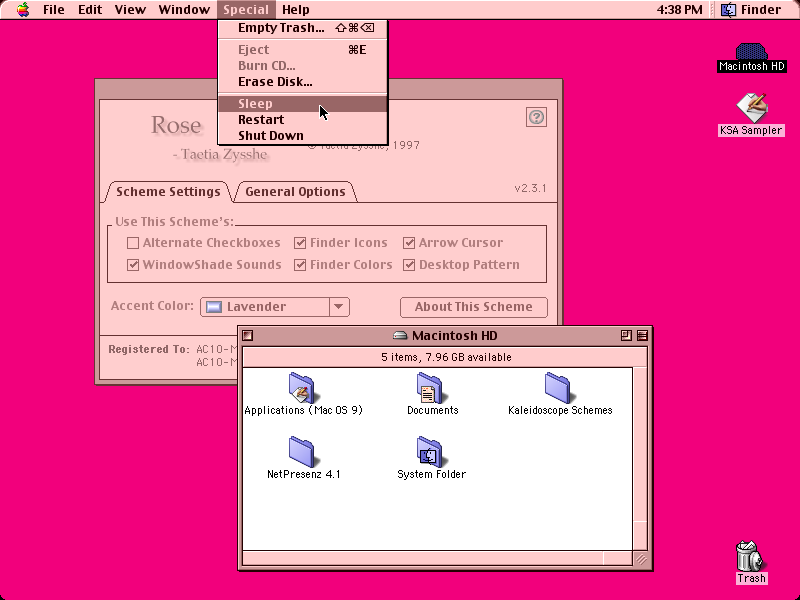
Task: Click the Rose scheme title text
Action: click(176, 125)
